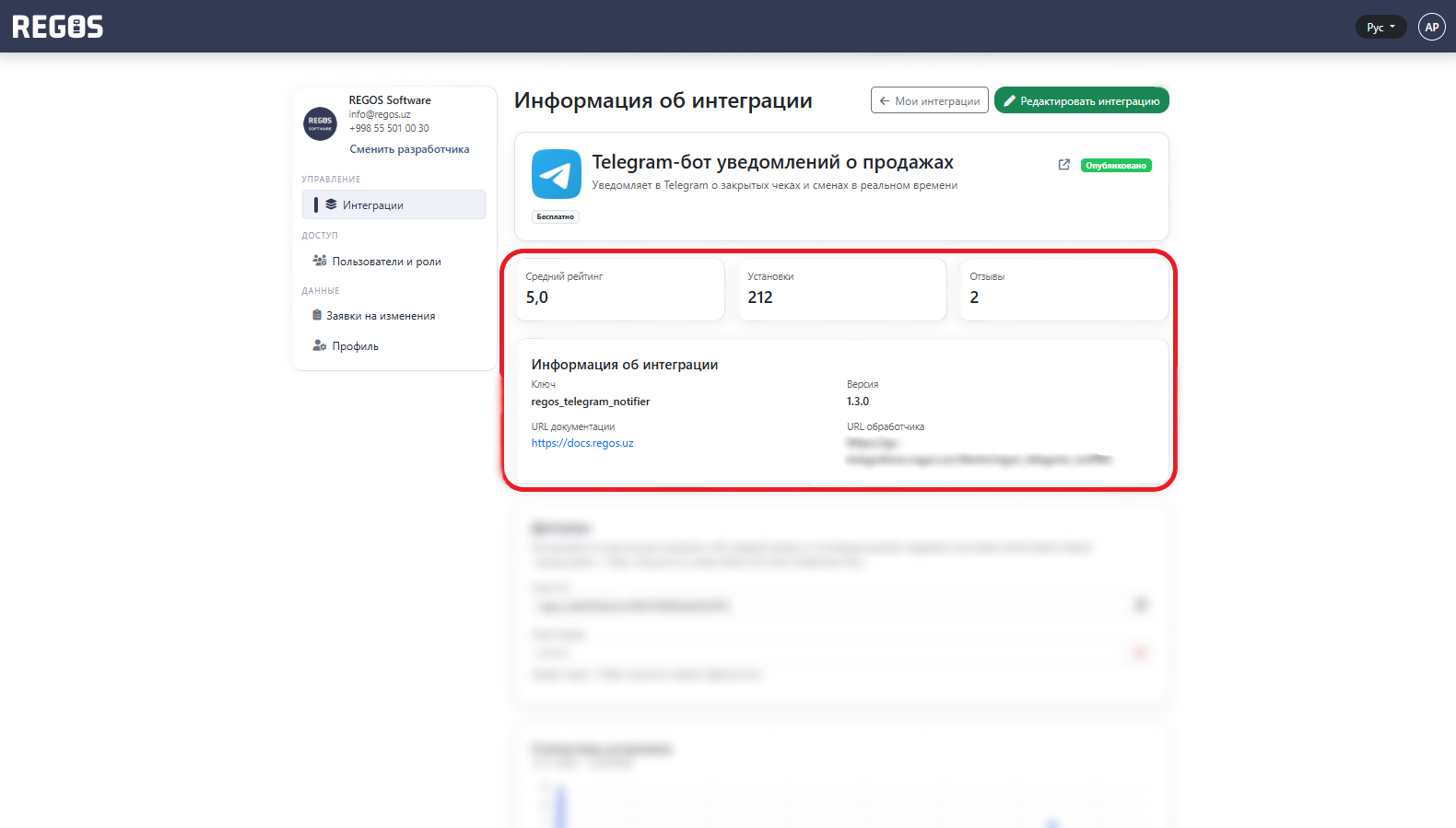
Task: Open Пользователи и роли section
Action: point(386,262)
